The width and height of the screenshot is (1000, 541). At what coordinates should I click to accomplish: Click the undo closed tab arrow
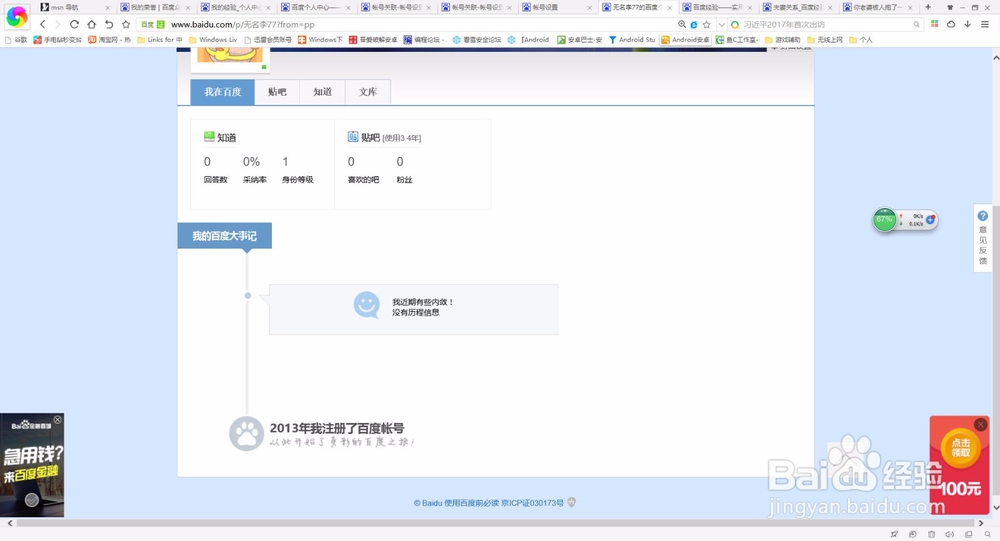[109, 24]
